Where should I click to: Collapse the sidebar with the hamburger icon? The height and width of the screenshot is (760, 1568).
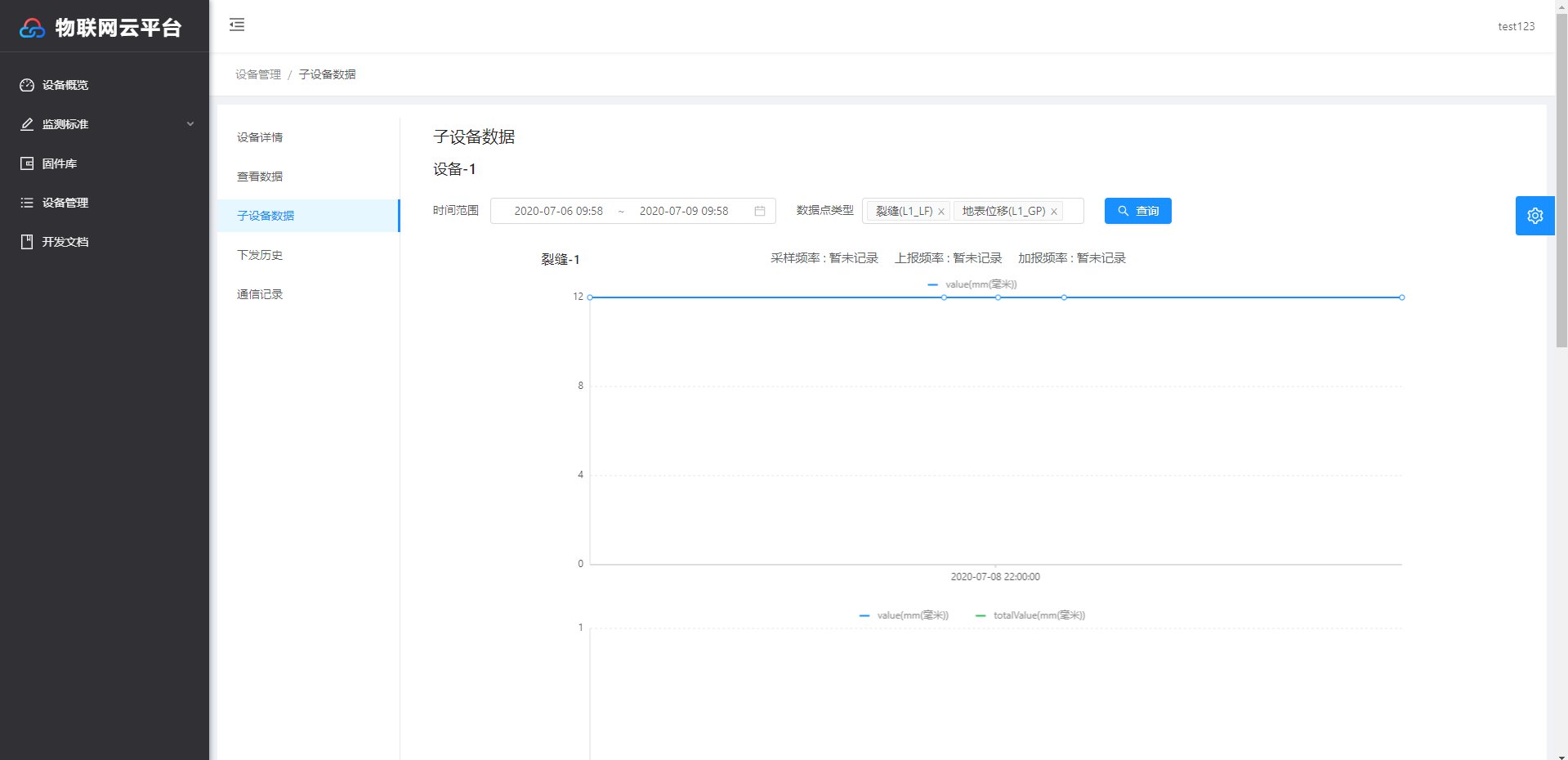[x=237, y=25]
